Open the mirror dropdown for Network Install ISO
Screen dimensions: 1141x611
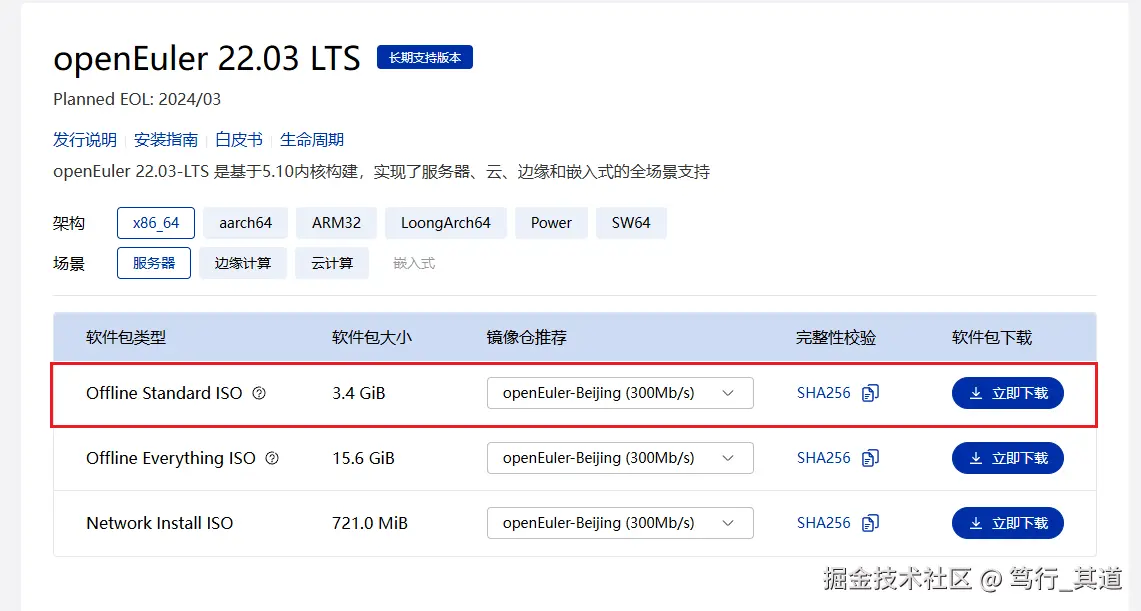(620, 522)
